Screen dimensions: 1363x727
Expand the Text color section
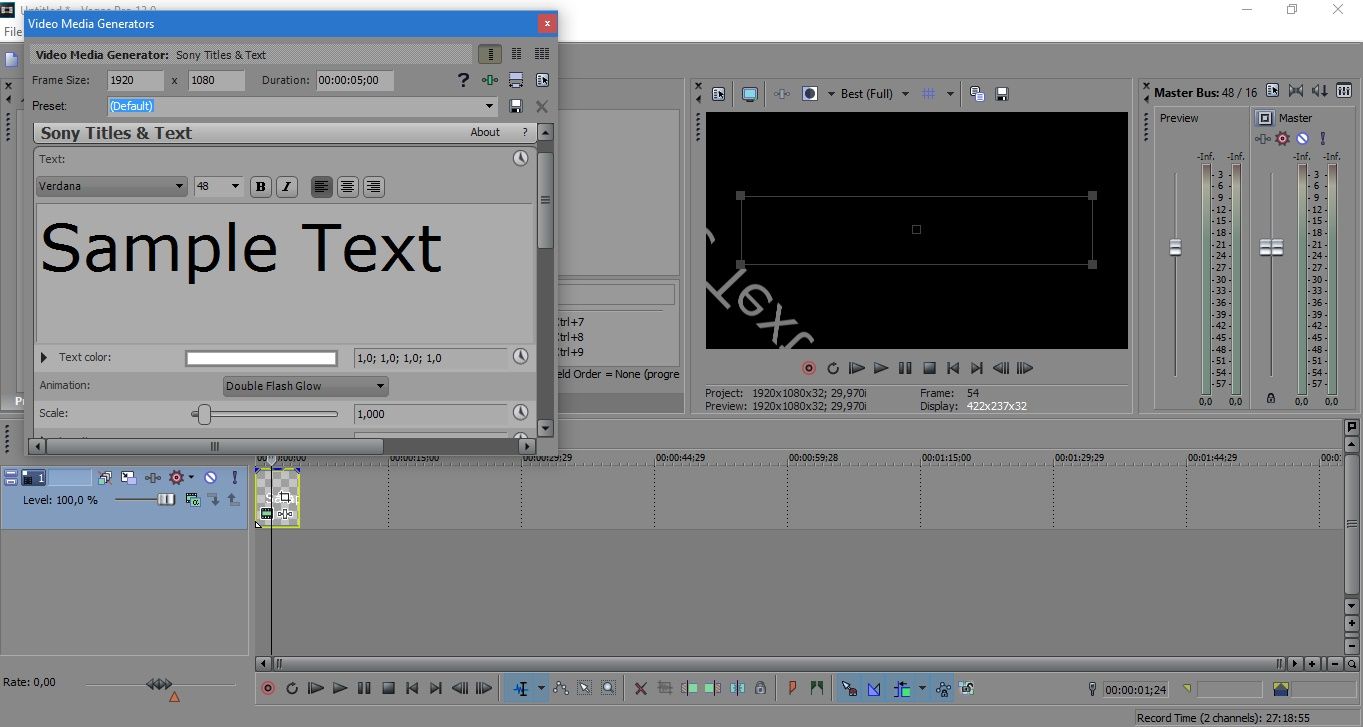pos(44,357)
